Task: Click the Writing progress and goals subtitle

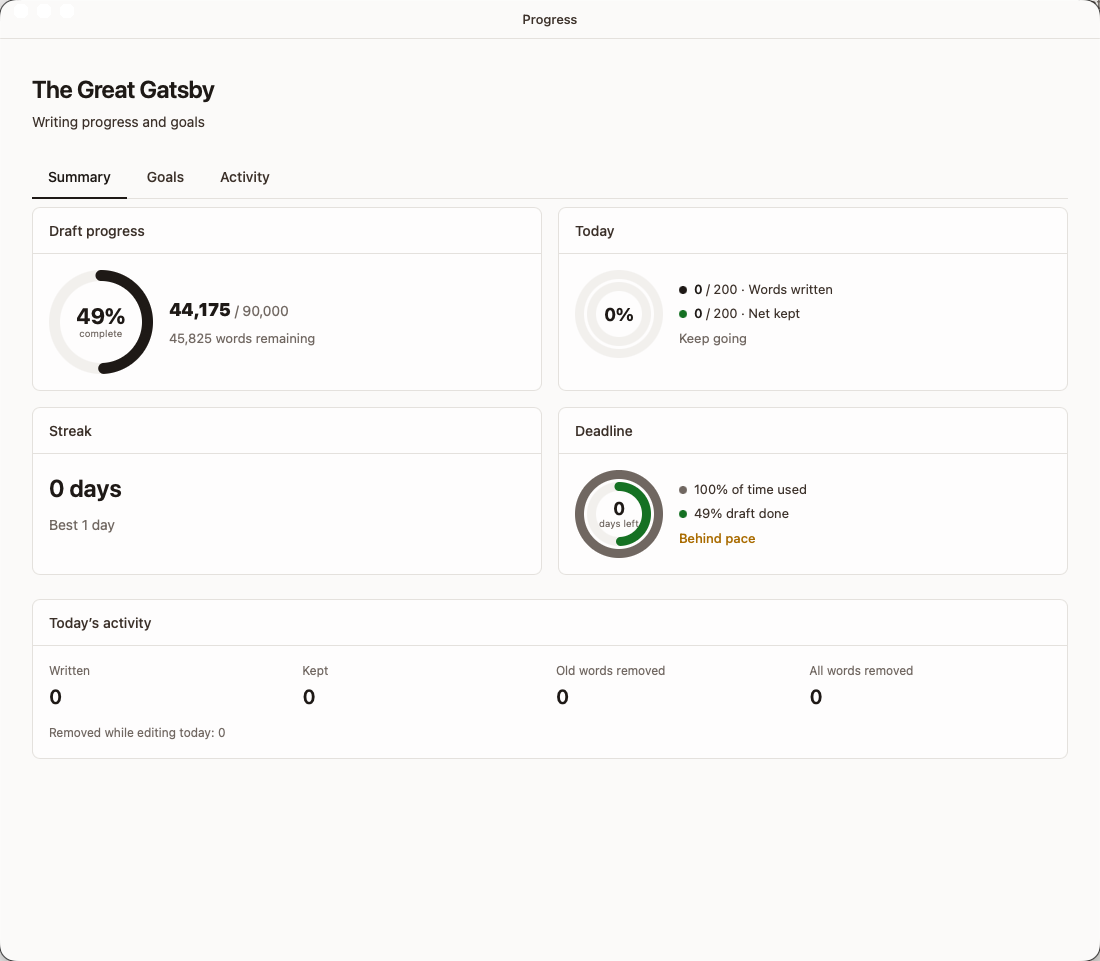Action: [119, 122]
